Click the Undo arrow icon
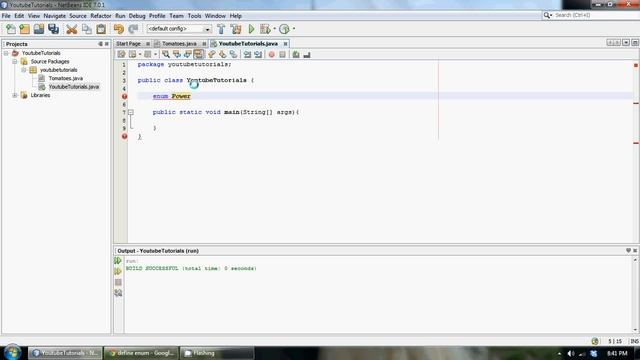The width and height of the screenshot is (640, 360). tap(118, 29)
